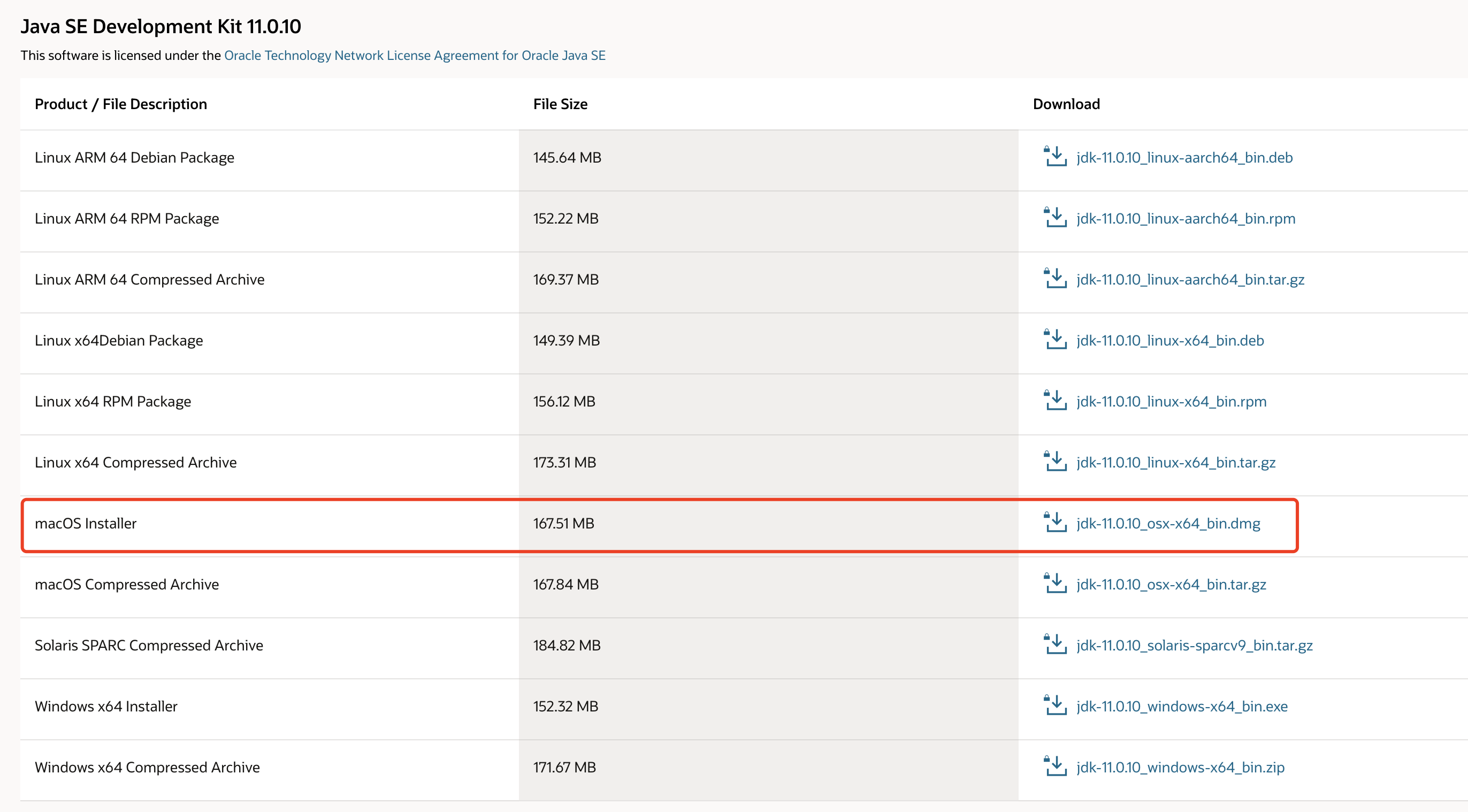The height and width of the screenshot is (812, 1468).
Task: Download jdk-11.0.10_solaris-sparcv9_bin.tar.gz link
Action: click(1195, 645)
